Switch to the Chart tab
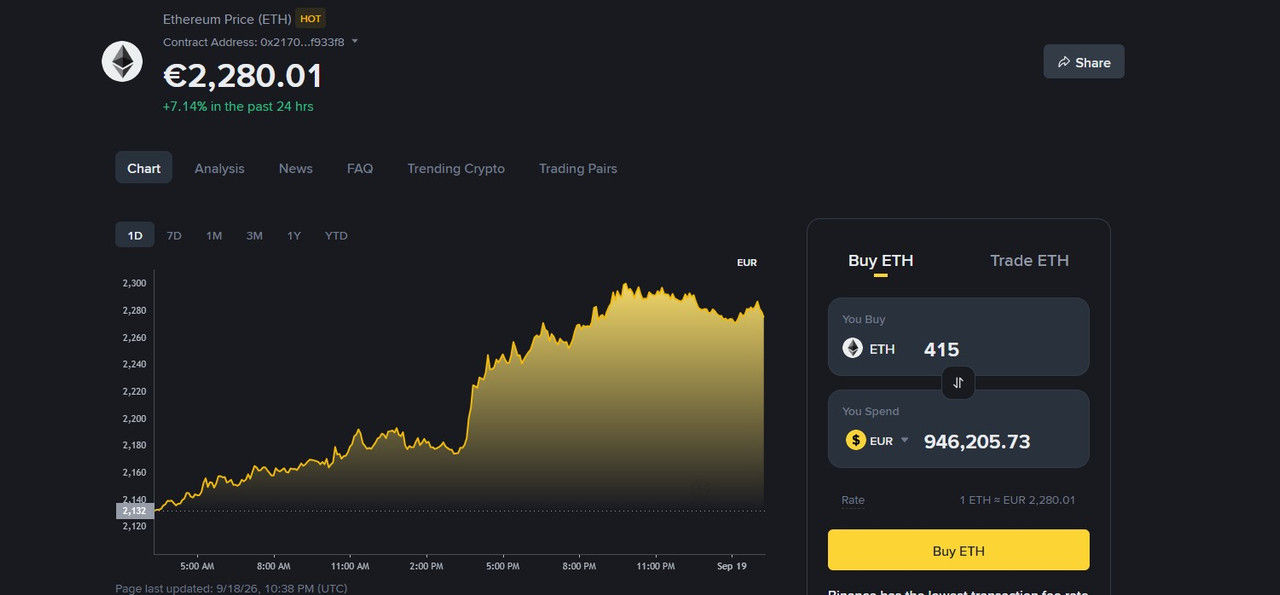 pos(144,168)
